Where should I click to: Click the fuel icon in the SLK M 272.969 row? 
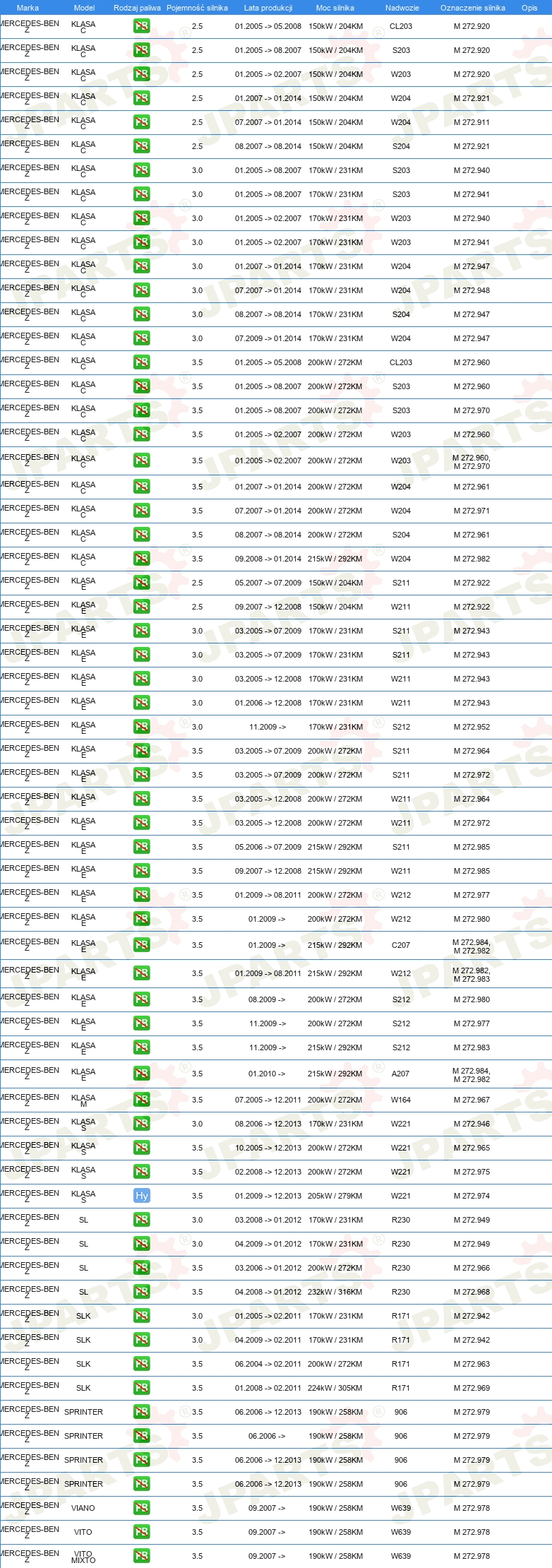point(141,1388)
